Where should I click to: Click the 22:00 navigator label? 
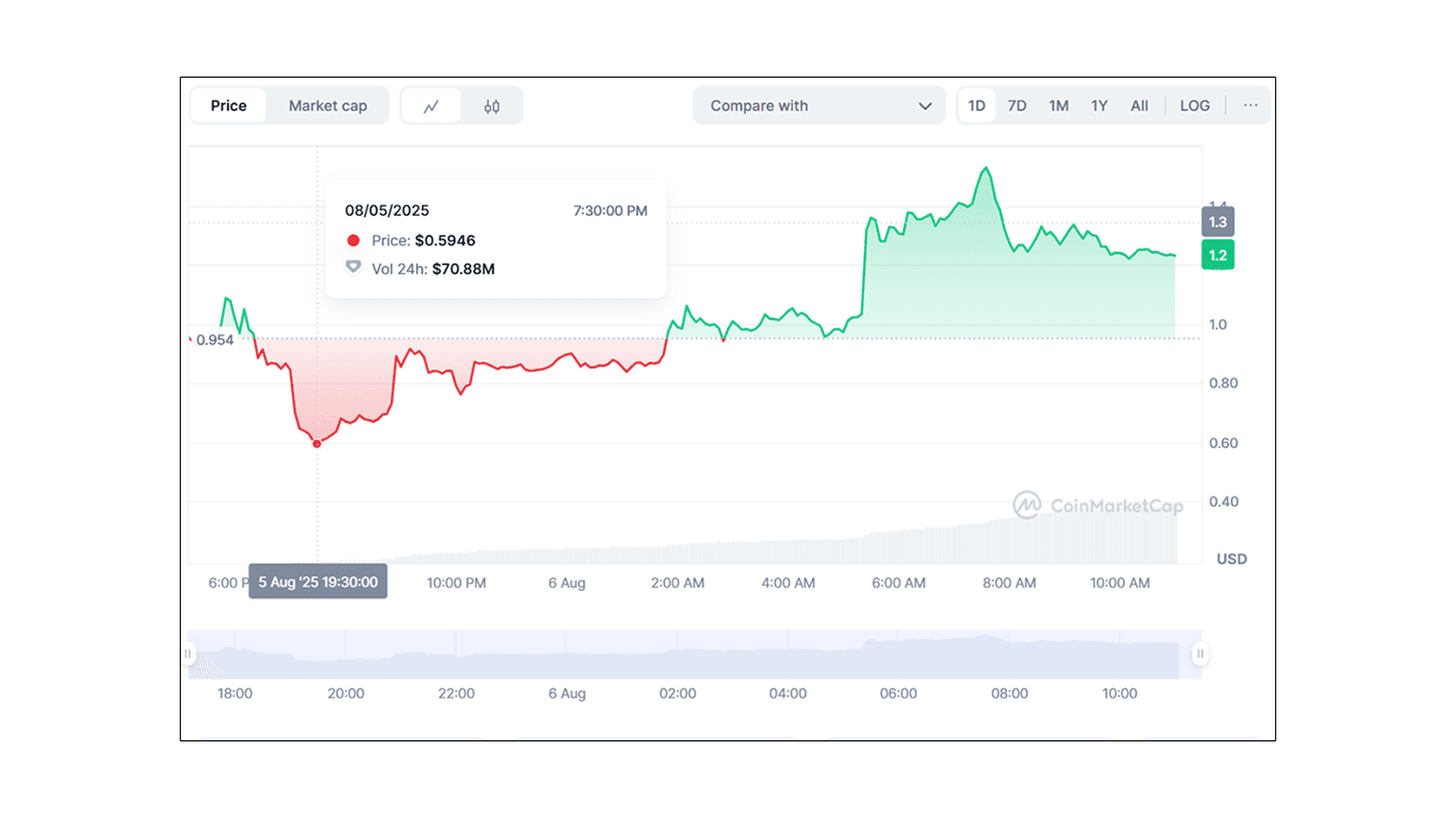456,693
